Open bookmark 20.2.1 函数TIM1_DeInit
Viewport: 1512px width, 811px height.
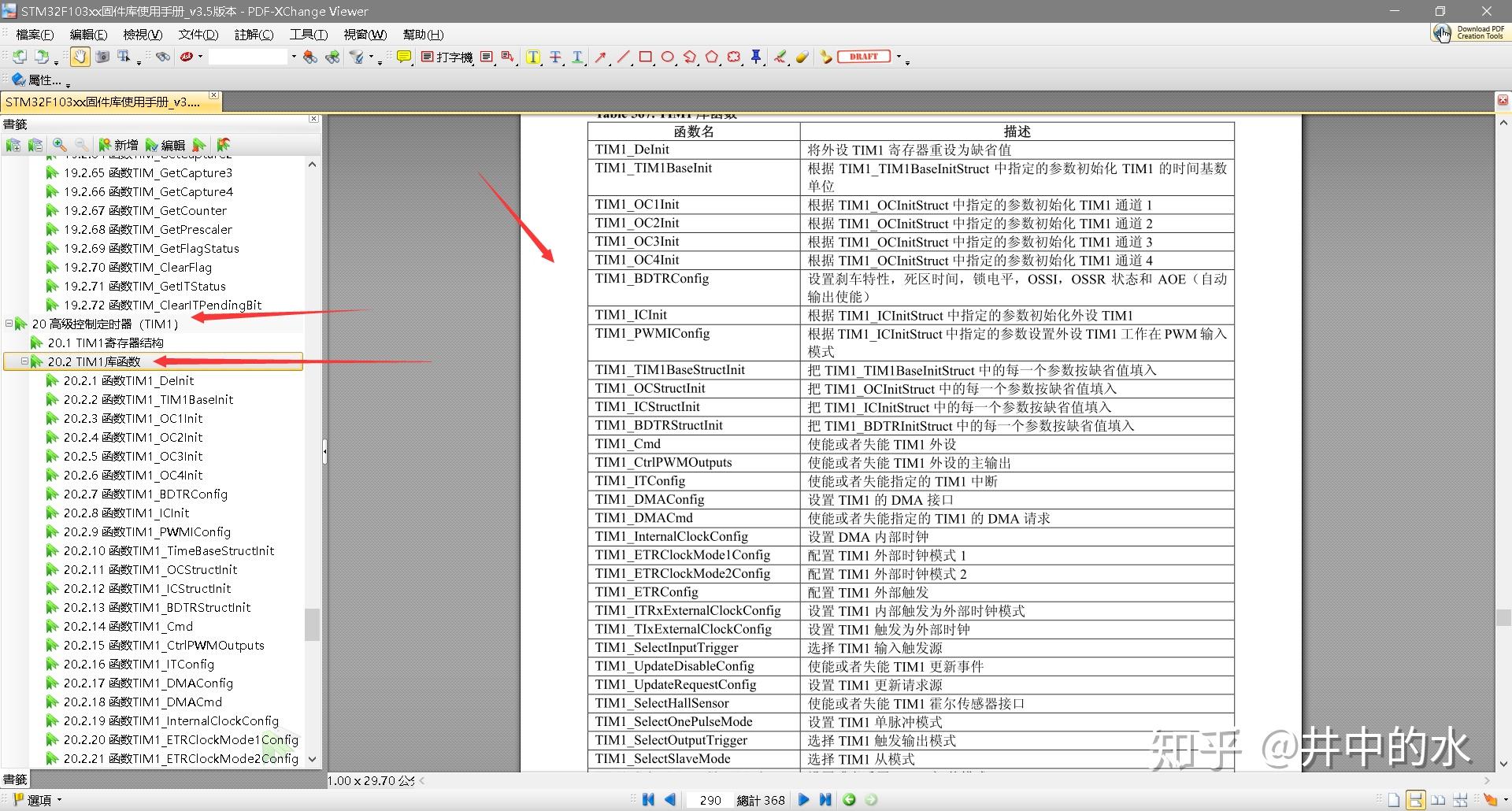(x=128, y=380)
